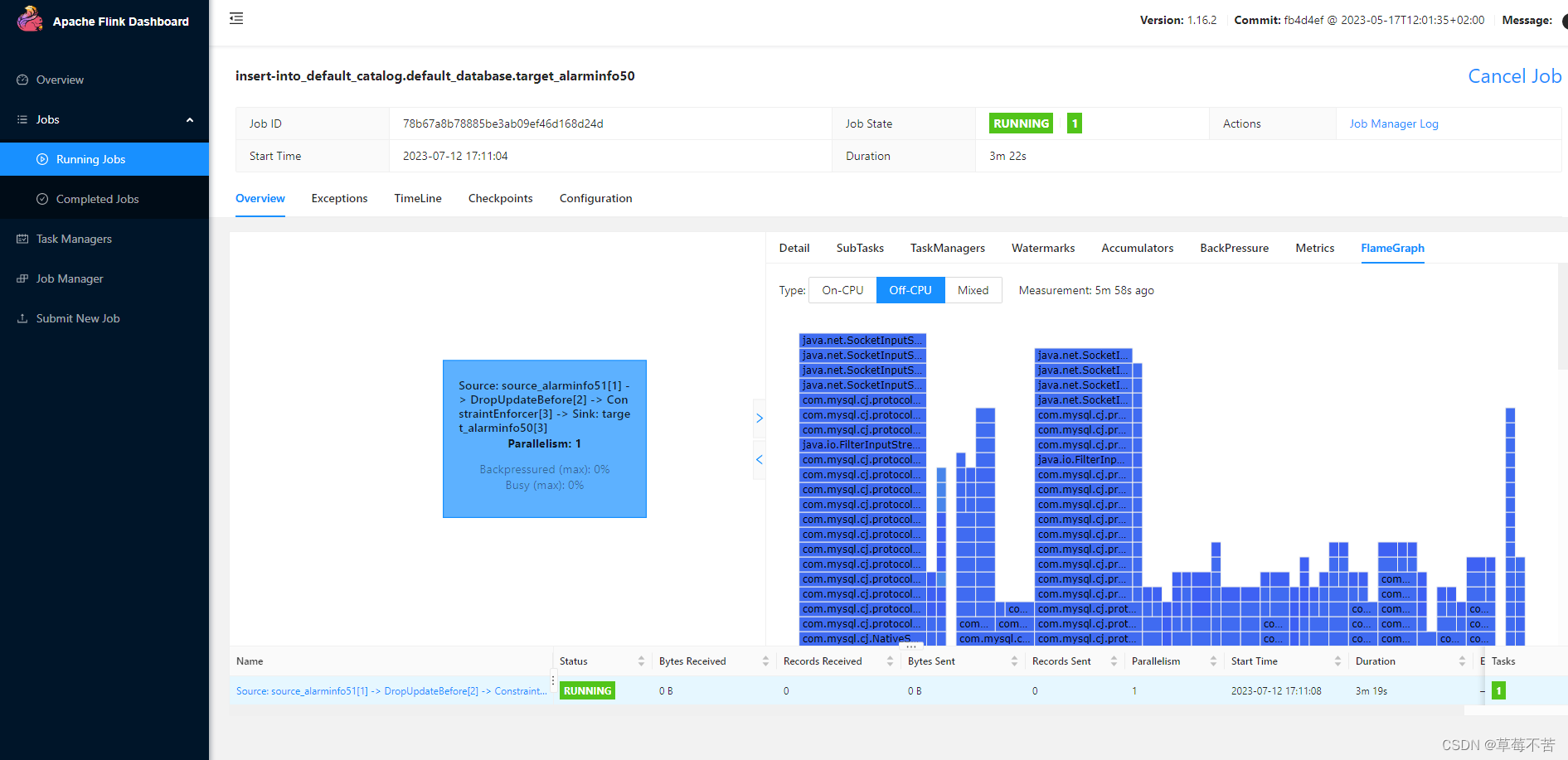Switch to the job Overview tab

[260, 198]
